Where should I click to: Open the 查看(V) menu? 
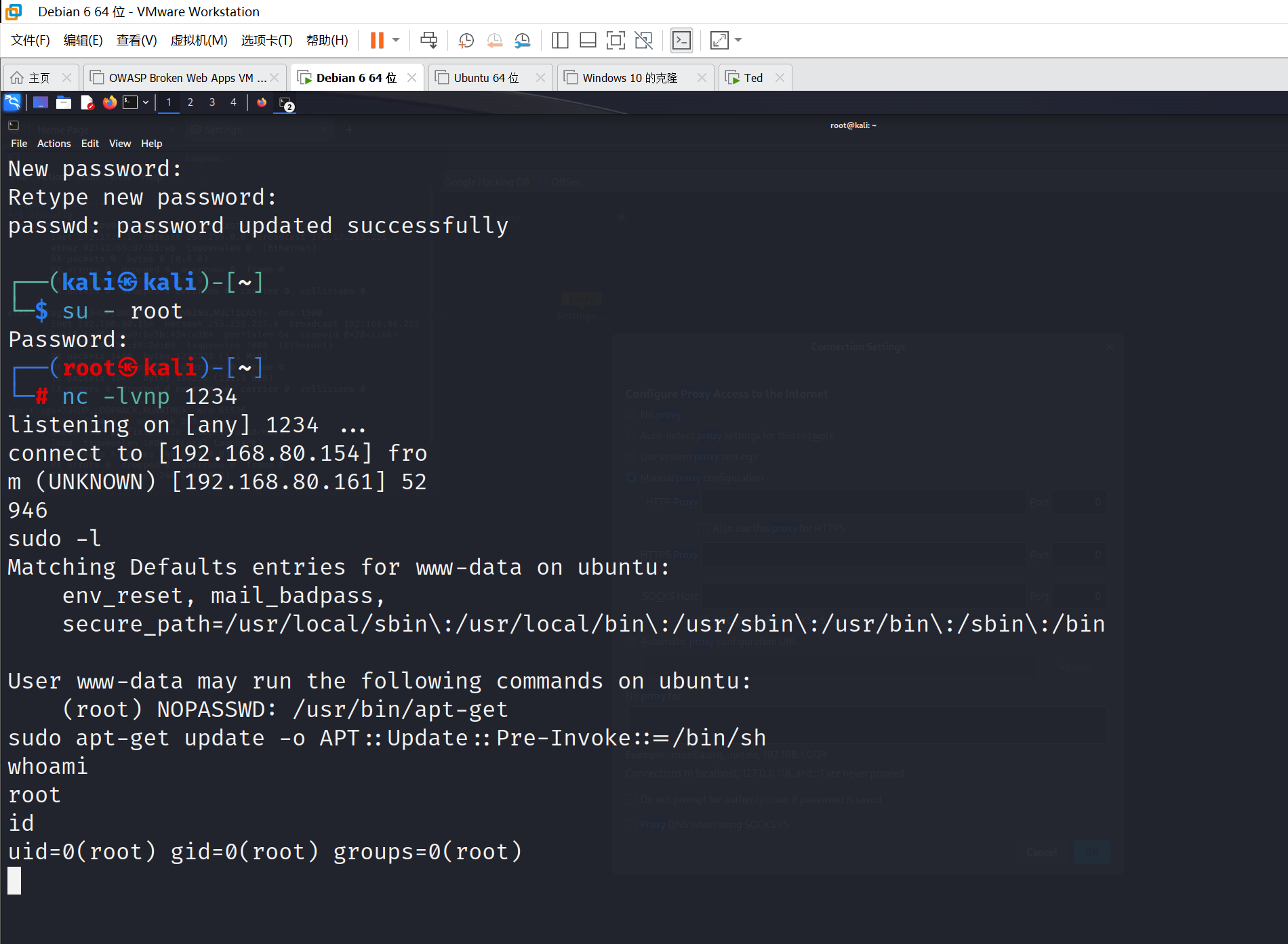click(x=136, y=40)
